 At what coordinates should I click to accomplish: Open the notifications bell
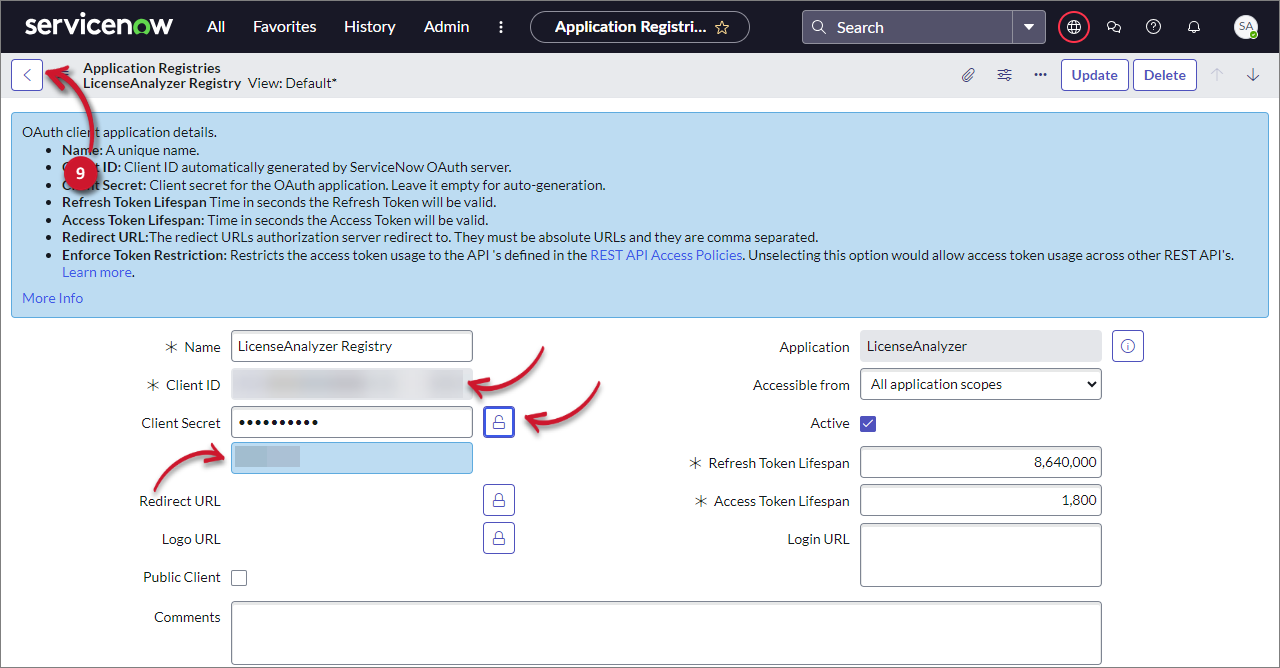[1193, 26]
